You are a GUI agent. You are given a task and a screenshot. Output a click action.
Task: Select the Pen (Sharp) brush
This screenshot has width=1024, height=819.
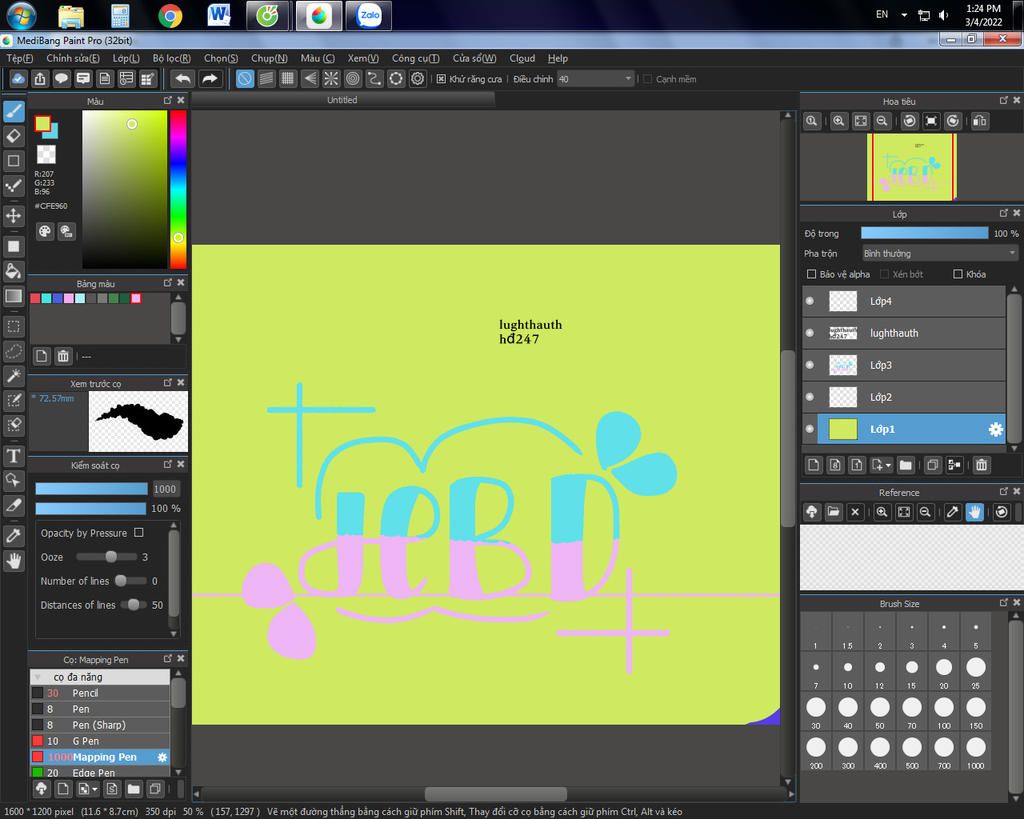click(100, 725)
